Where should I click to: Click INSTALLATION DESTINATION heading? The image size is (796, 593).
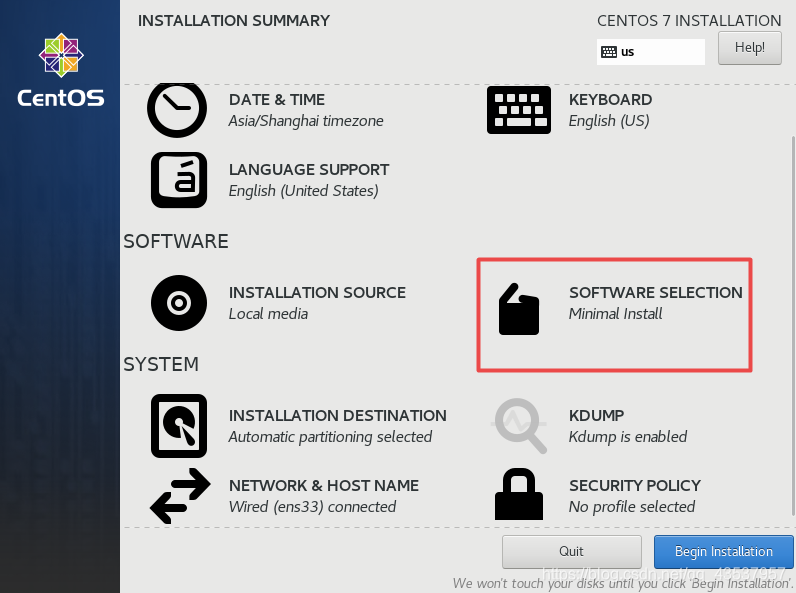tap(338, 415)
